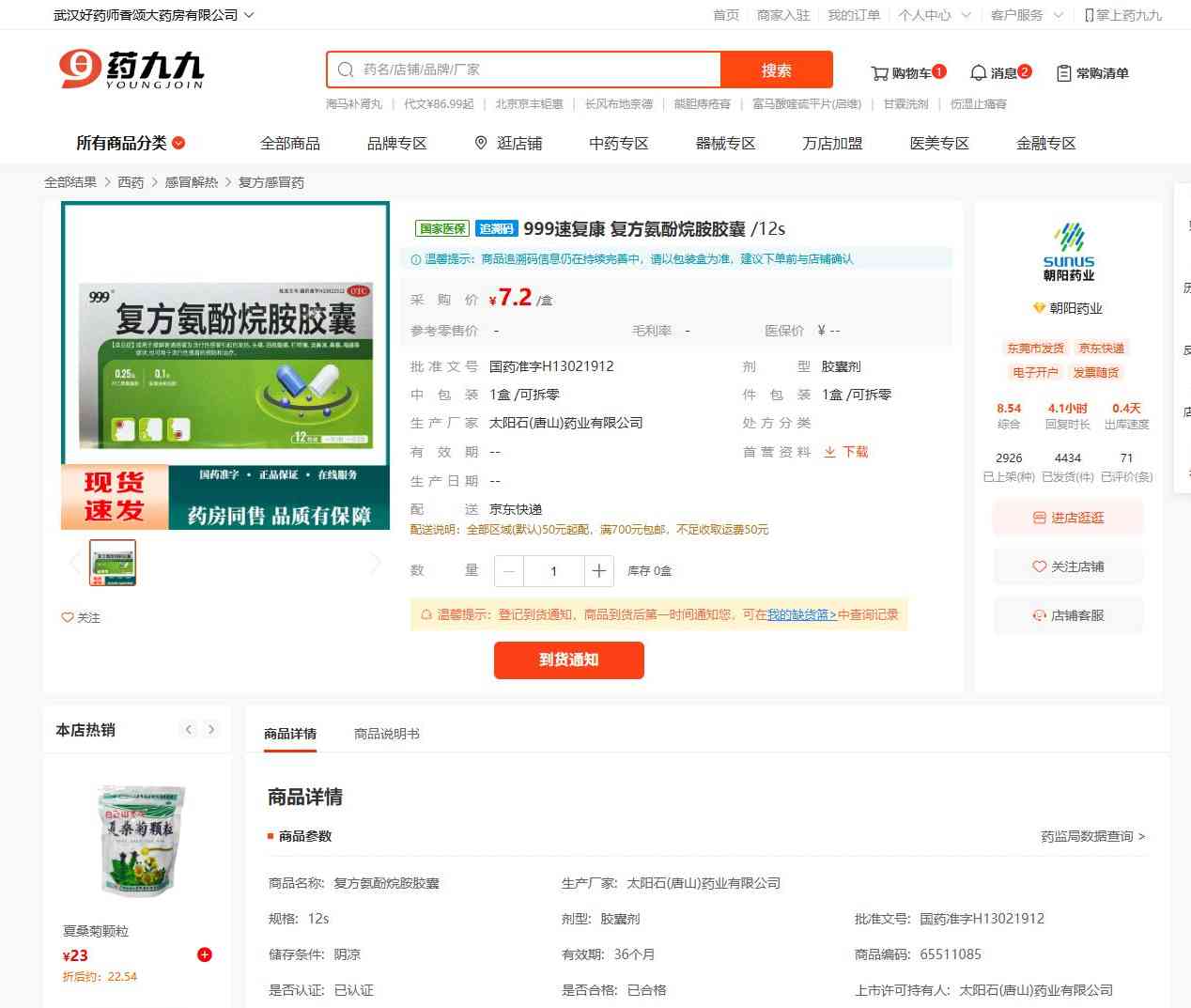
Task: Click the 药九九 site logo
Action: point(131,70)
